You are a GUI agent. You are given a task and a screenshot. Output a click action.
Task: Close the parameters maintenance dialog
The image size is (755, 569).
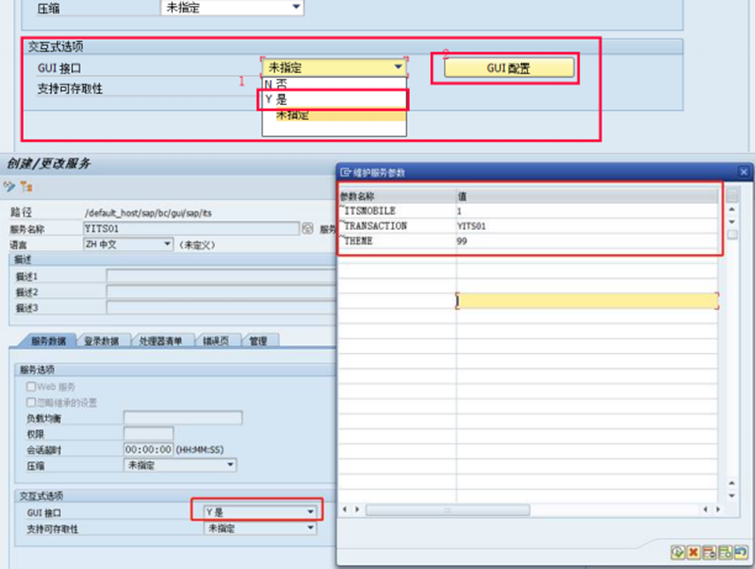(743, 172)
